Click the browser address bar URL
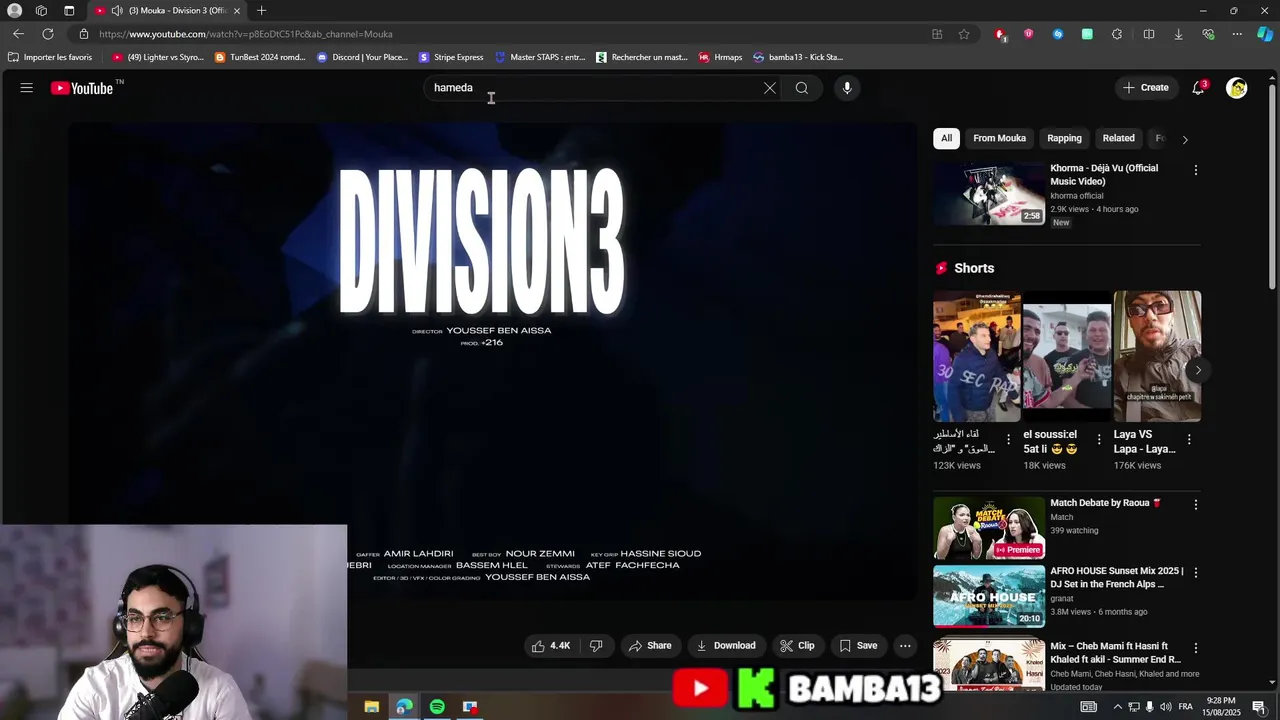Screen dimensions: 1280x720 point(246,34)
